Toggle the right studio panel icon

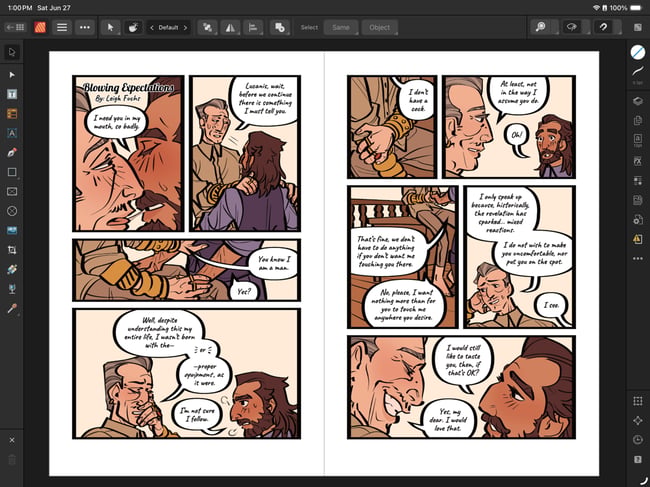(x=638, y=27)
